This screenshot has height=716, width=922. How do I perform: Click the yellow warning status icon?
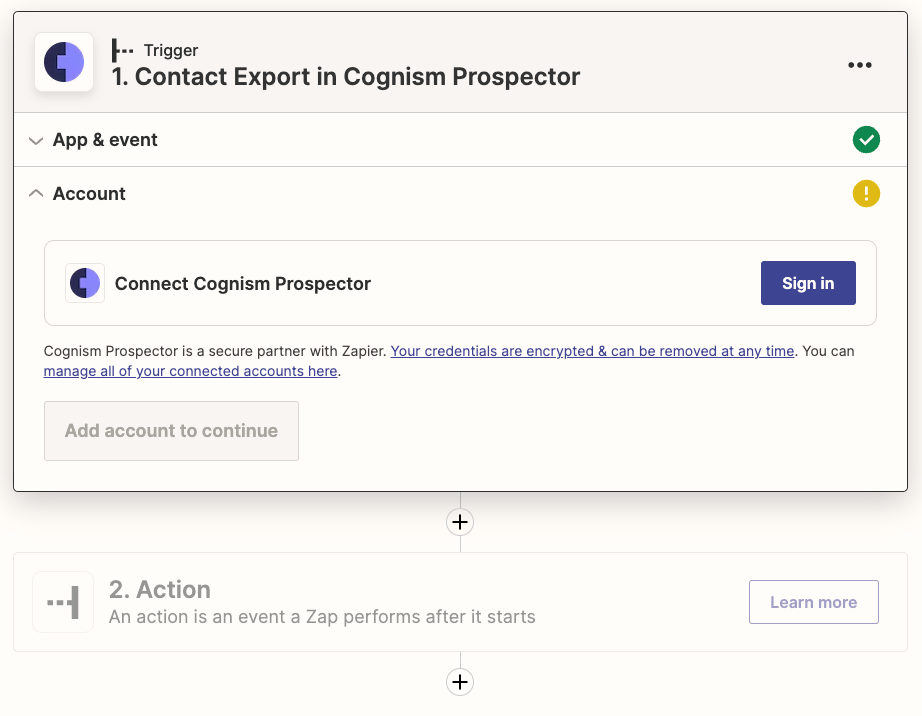(866, 194)
